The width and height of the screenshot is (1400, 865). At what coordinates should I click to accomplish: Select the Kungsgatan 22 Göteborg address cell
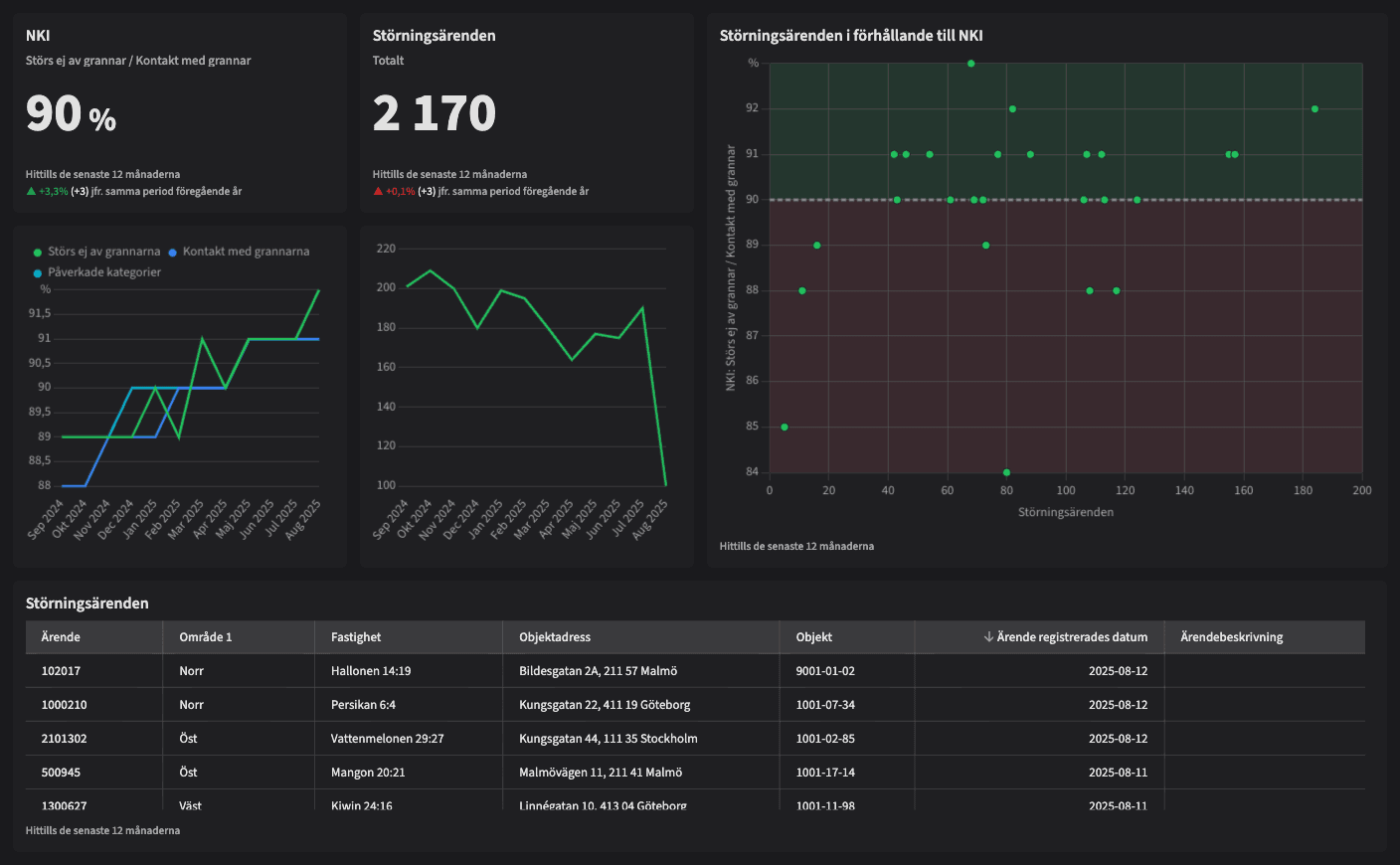pyautogui.click(x=605, y=705)
